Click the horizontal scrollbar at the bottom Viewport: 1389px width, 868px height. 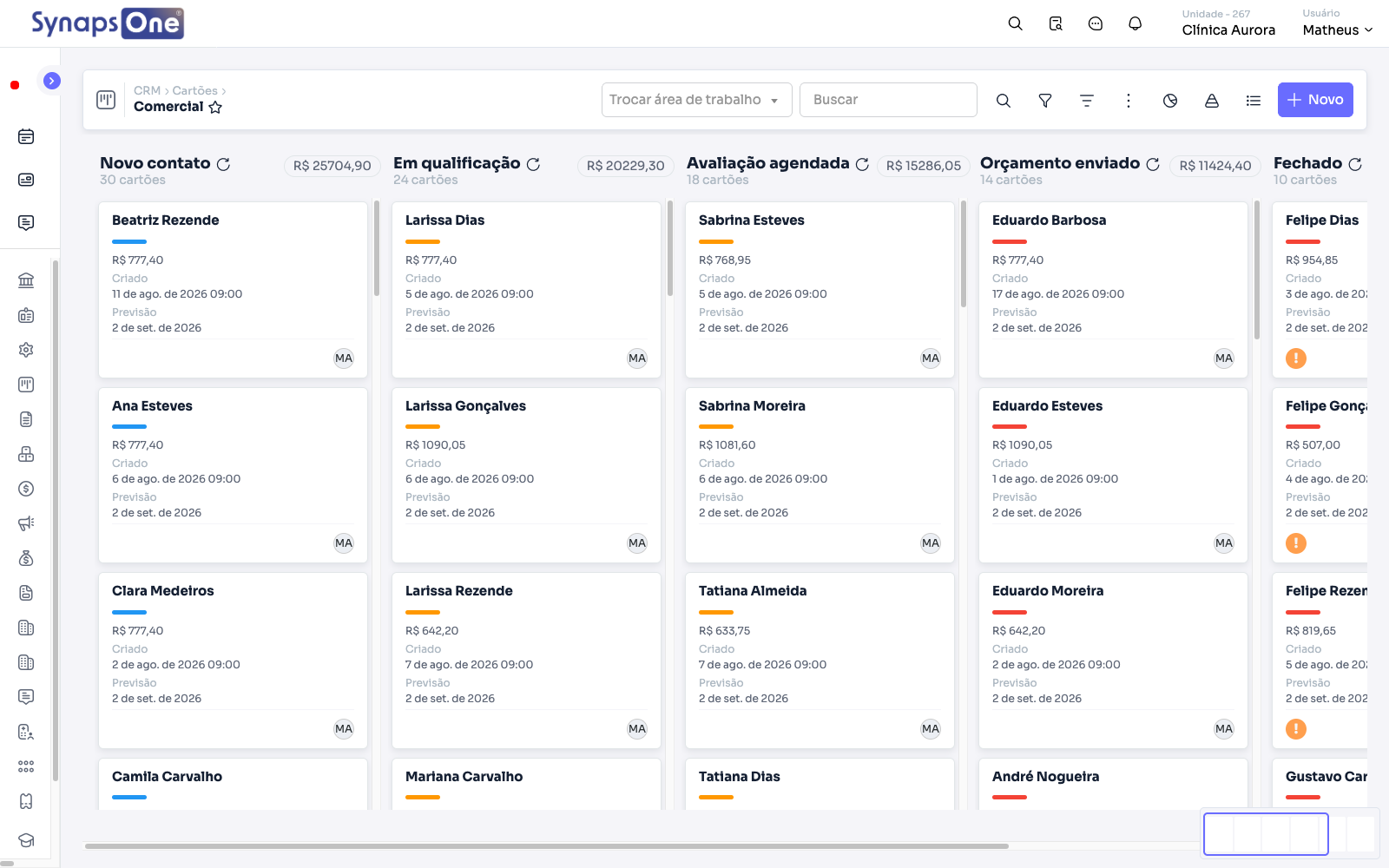[547, 845]
